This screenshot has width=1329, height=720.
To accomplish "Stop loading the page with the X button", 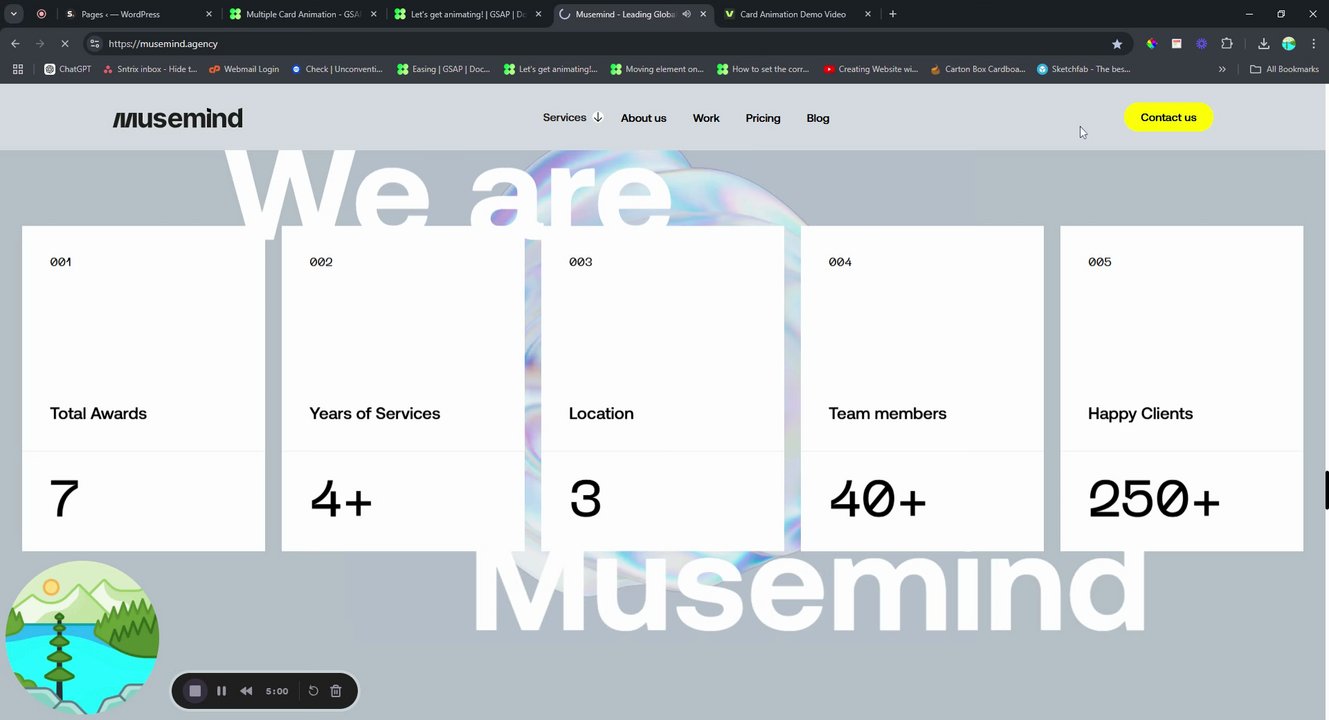I will (66, 44).
